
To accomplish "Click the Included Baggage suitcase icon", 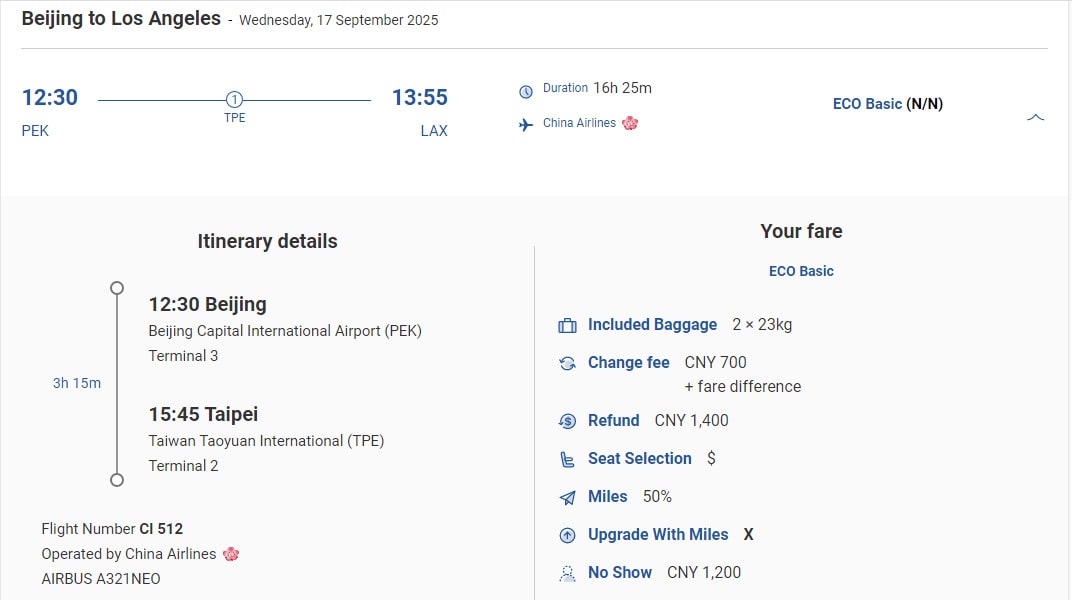I will click(568, 325).
